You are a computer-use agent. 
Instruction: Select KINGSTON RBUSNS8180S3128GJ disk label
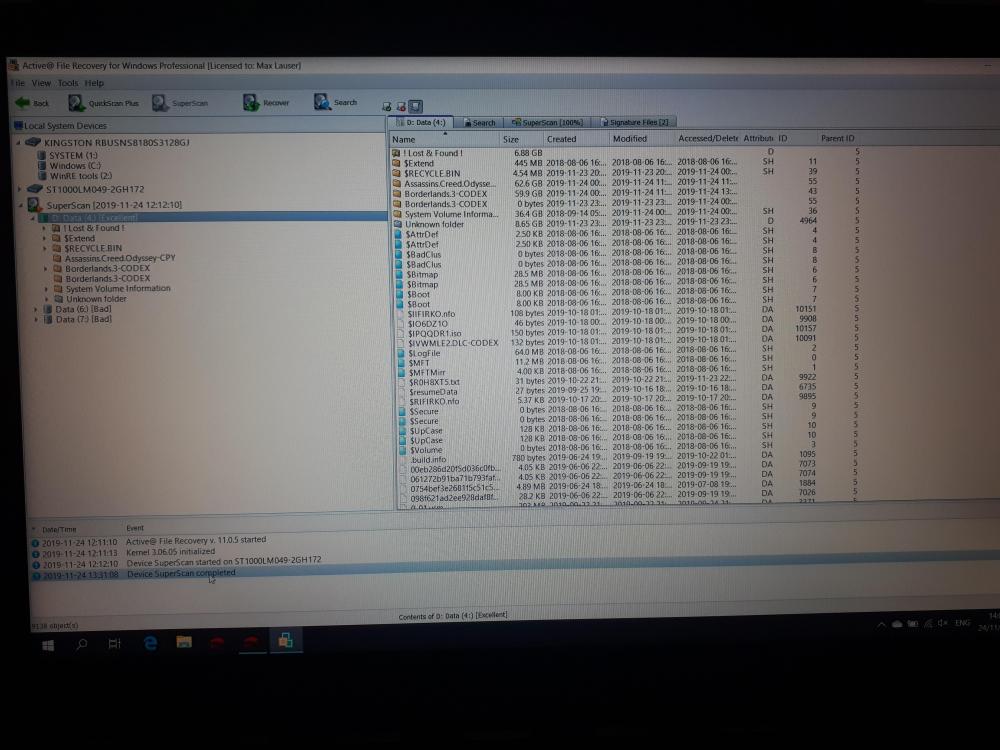(117, 143)
